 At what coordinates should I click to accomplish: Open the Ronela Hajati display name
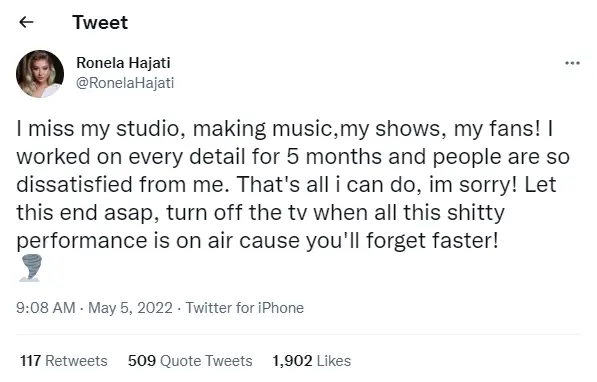[123, 63]
